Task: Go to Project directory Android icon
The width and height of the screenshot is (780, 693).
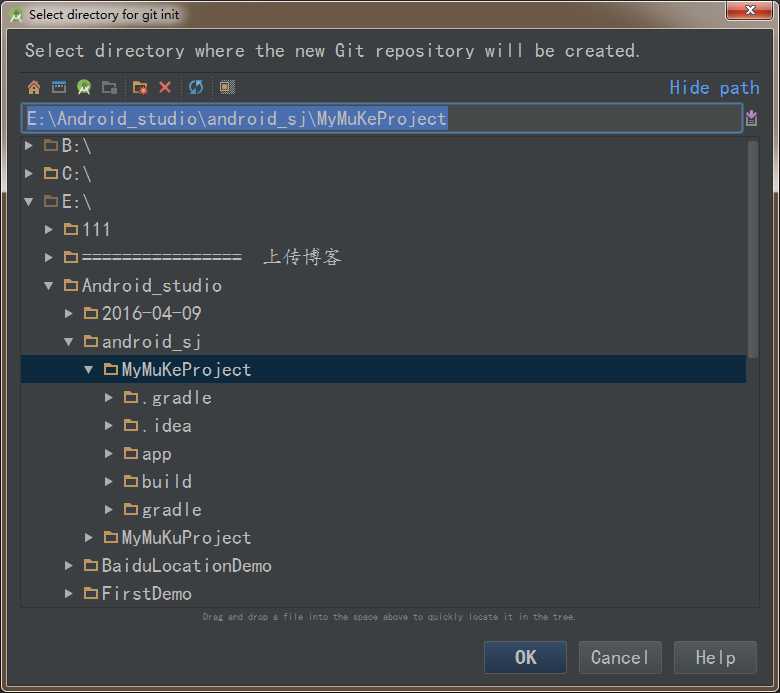Action: click(x=84, y=88)
